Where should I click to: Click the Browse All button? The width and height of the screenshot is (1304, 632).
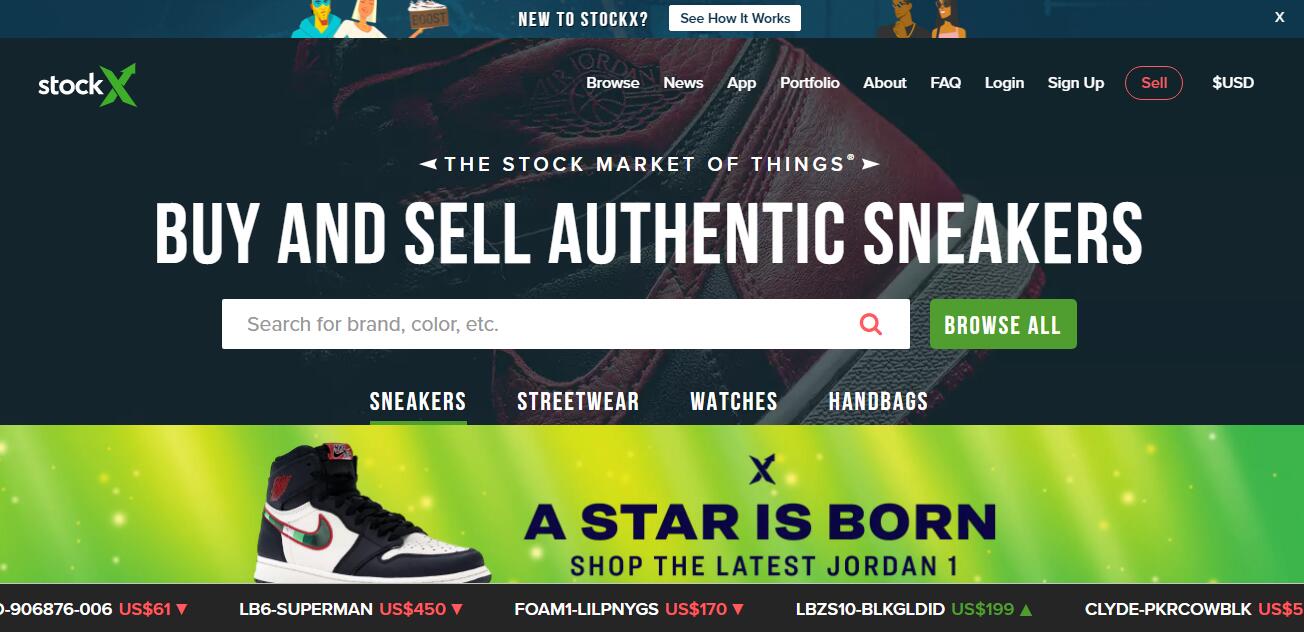pyautogui.click(x=1003, y=324)
